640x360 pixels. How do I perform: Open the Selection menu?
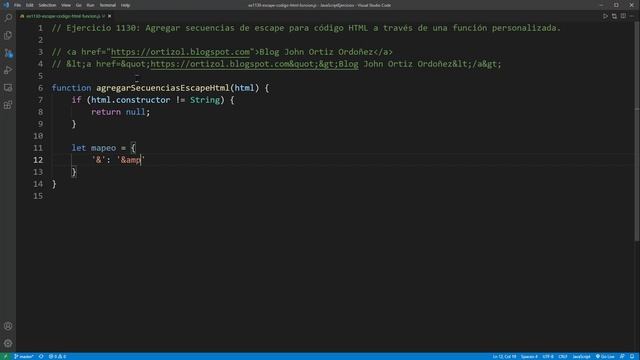[x=47, y=5]
